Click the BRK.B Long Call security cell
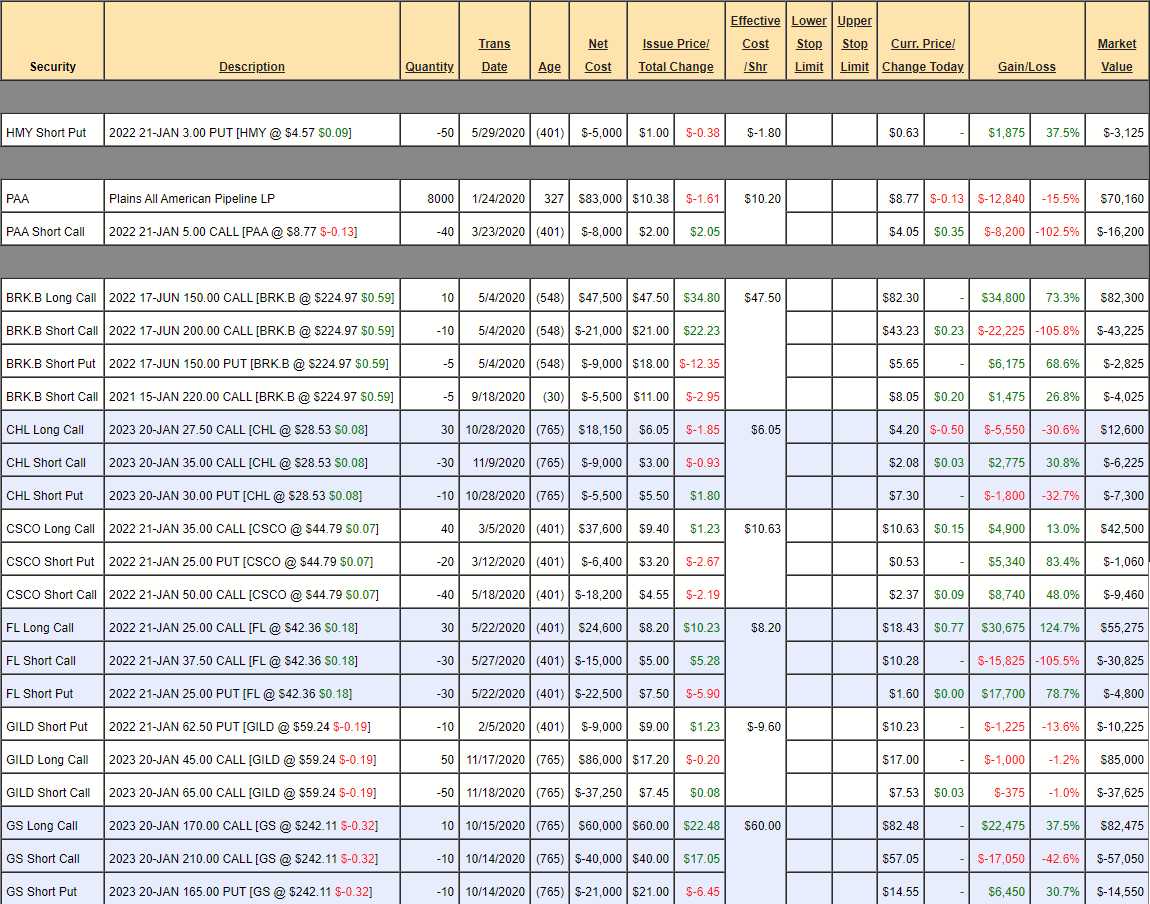Screen dimensions: 1150x904 [51, 298]
